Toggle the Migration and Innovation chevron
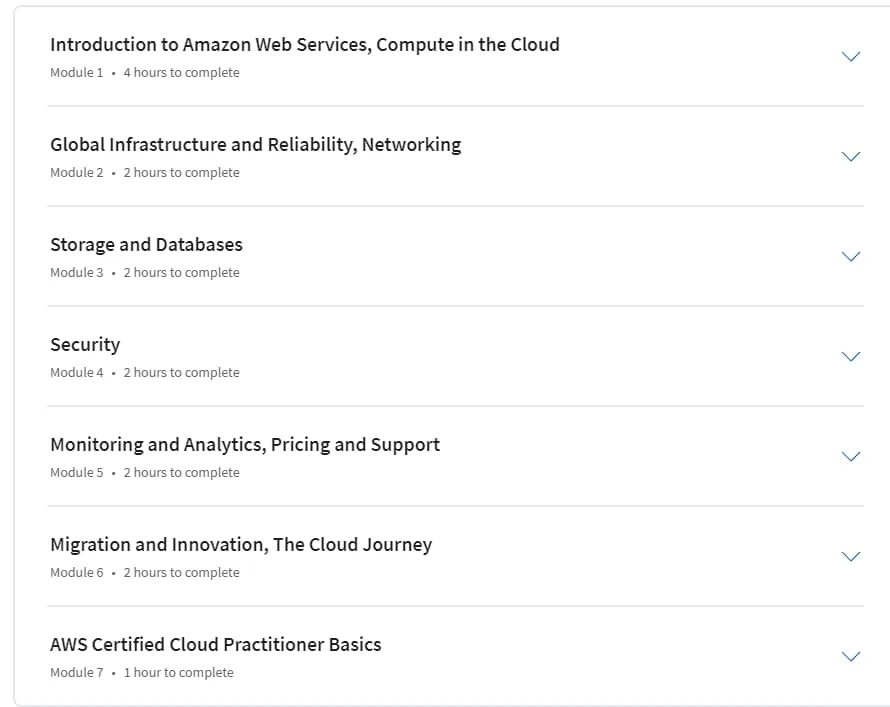The image size is (890, 707). (x=850, y=556)
